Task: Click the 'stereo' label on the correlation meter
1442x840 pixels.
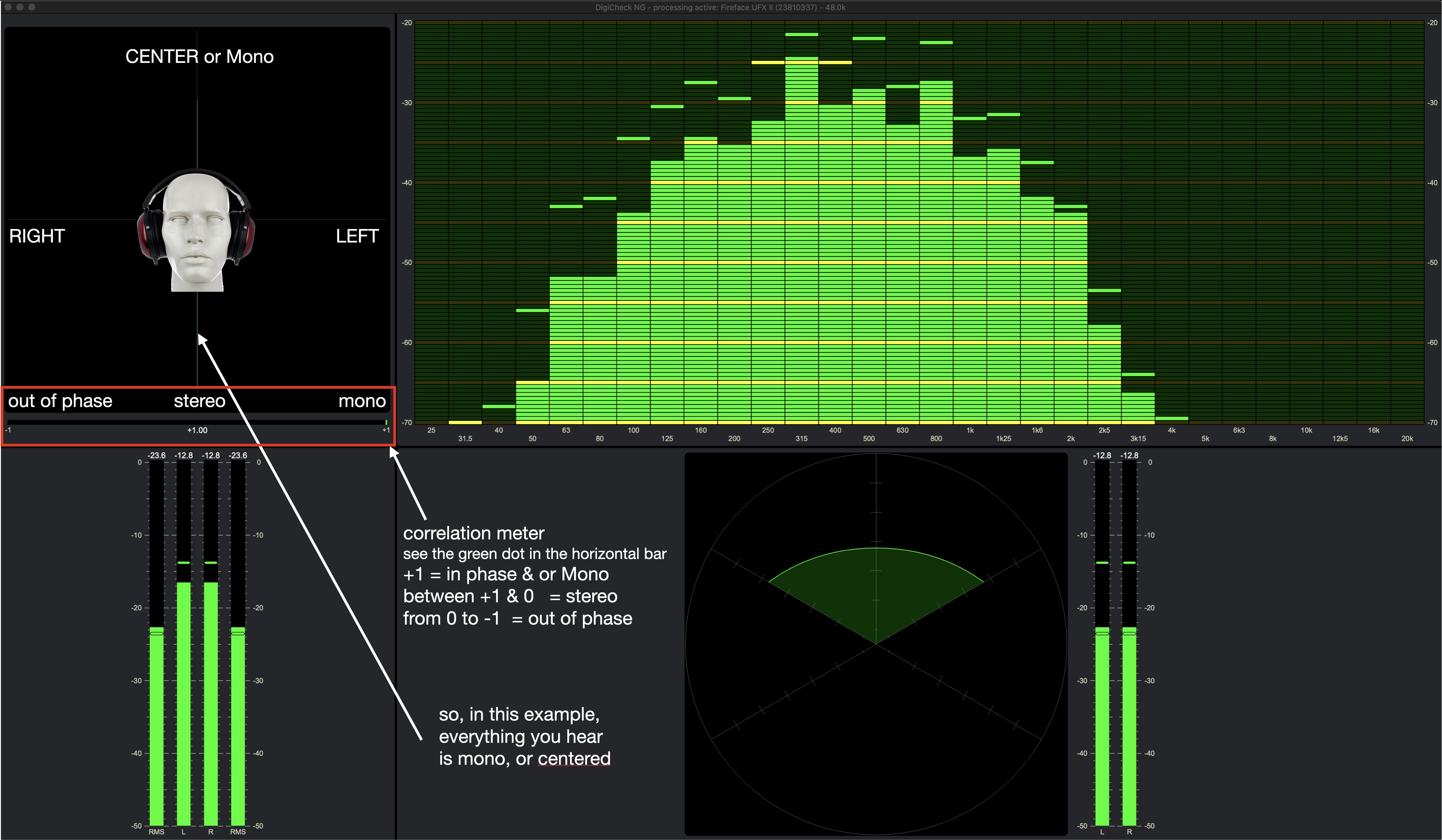Action: click(x=199, y=401)
